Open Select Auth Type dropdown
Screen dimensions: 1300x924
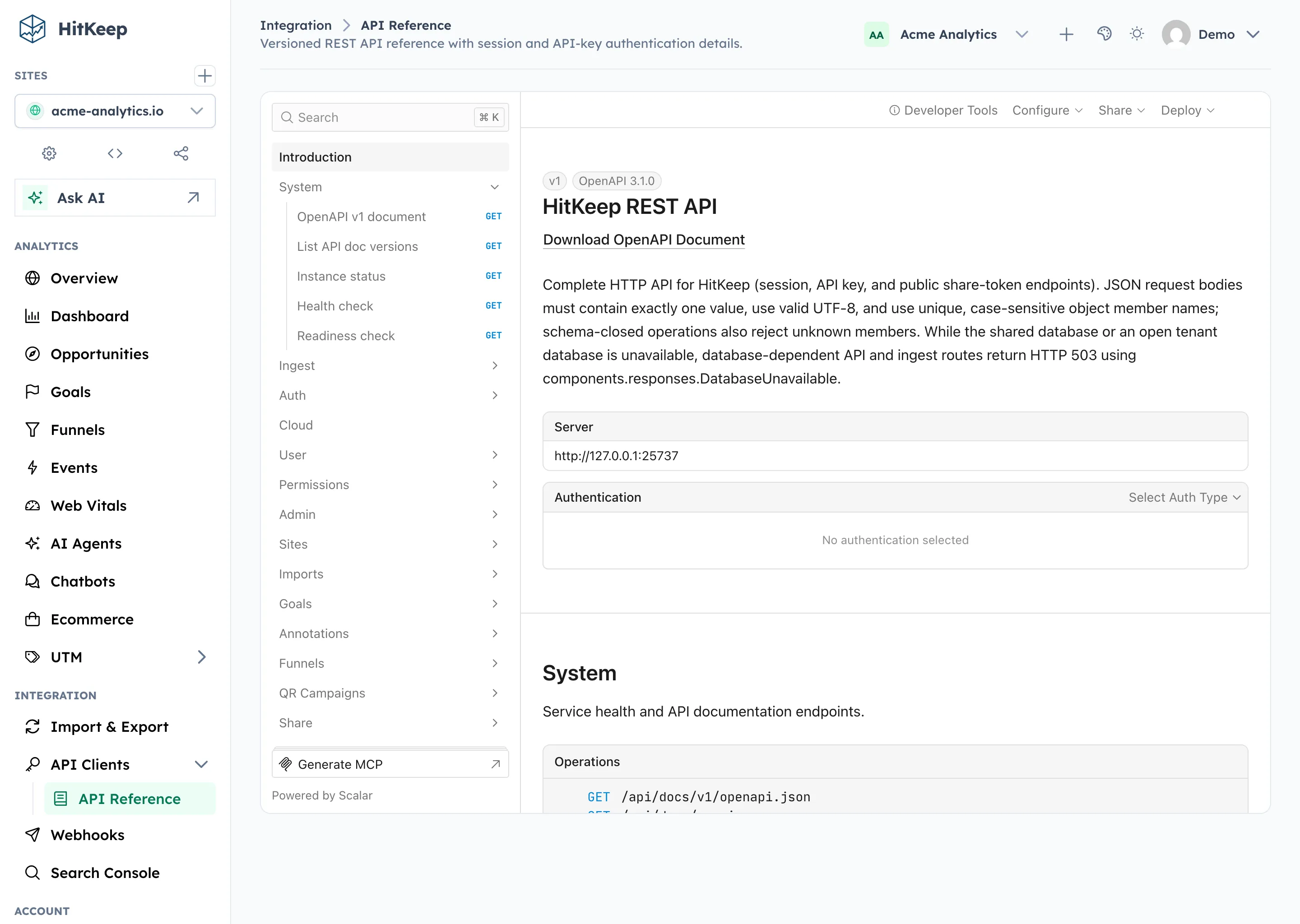coord(1184,497)
